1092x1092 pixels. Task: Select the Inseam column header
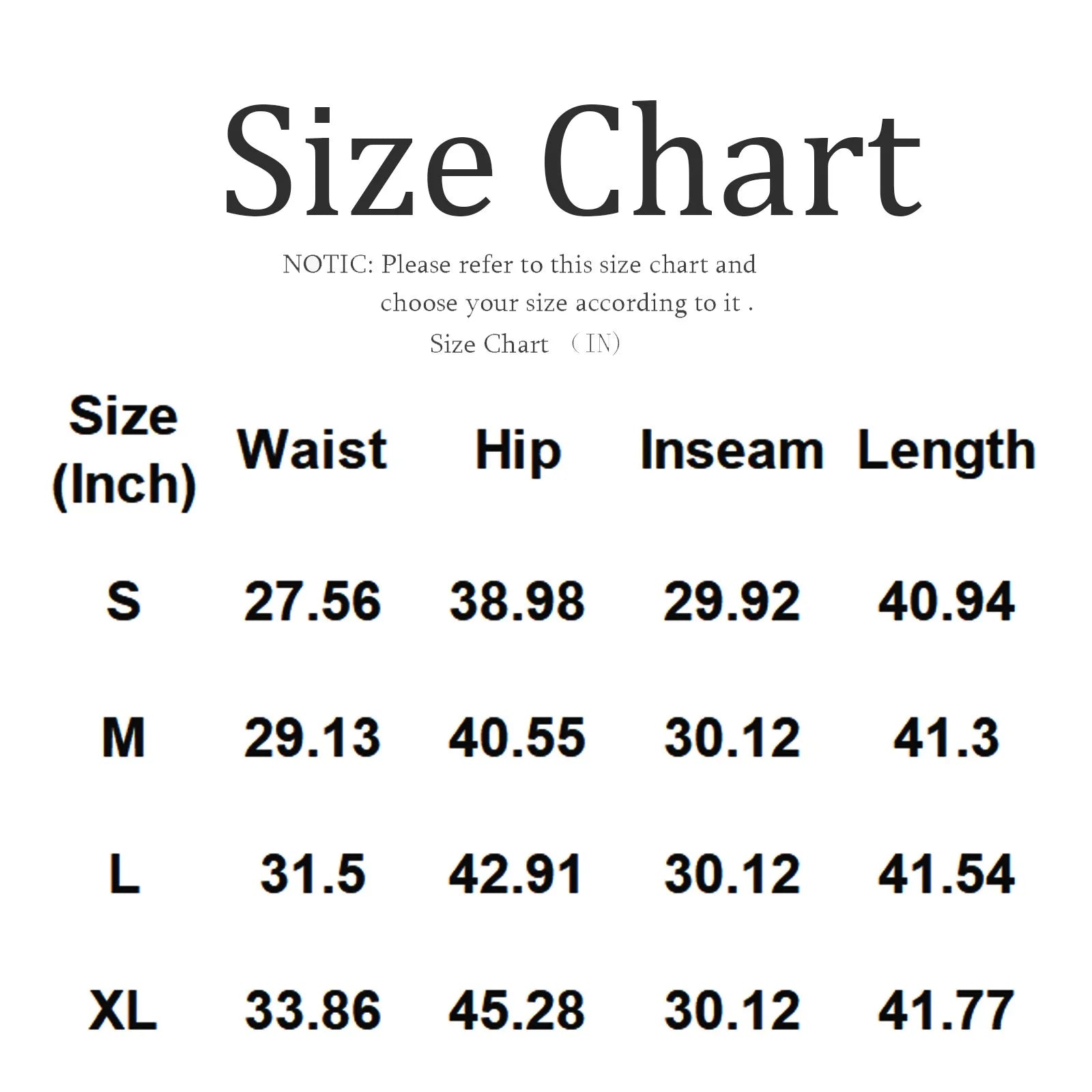(732, 450)
